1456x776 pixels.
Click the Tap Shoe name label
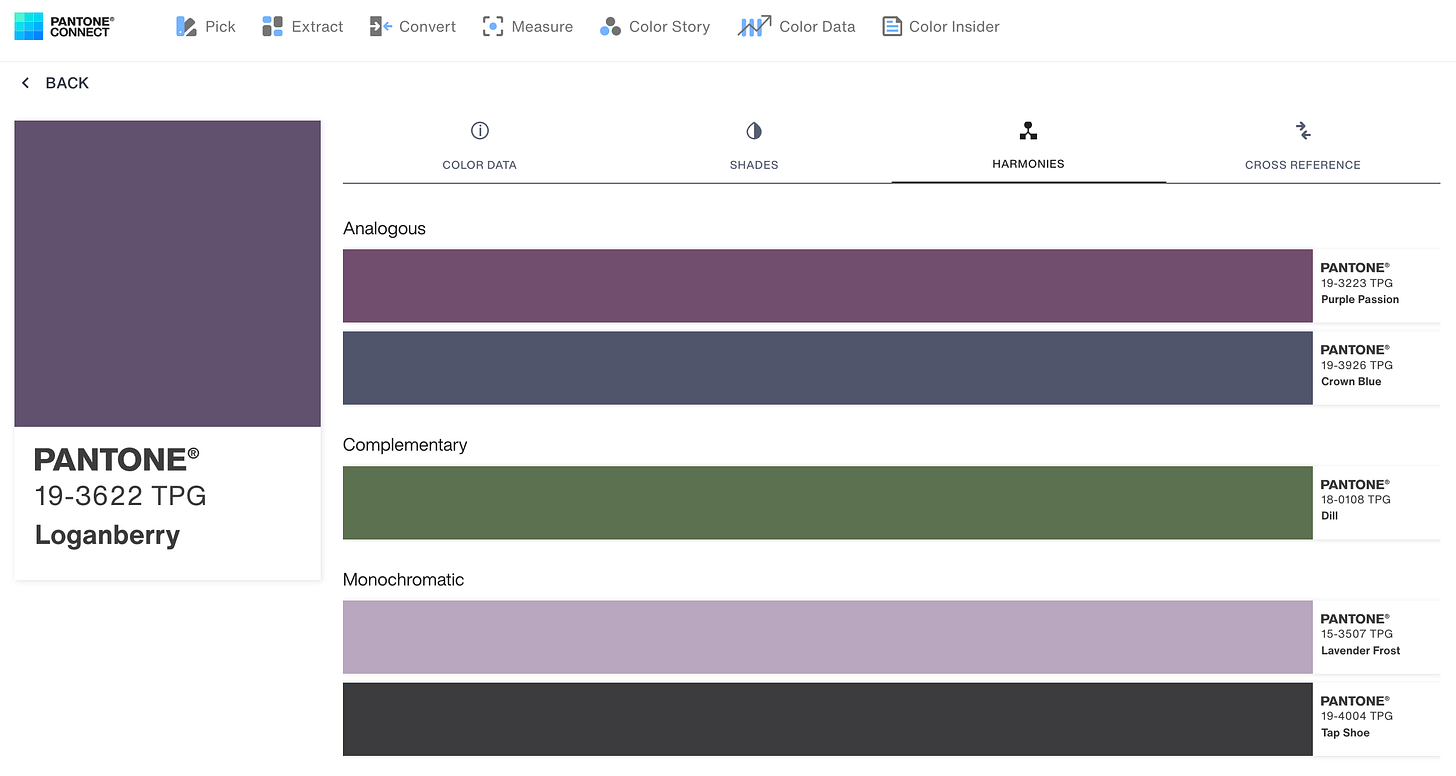pos(1345,733)
